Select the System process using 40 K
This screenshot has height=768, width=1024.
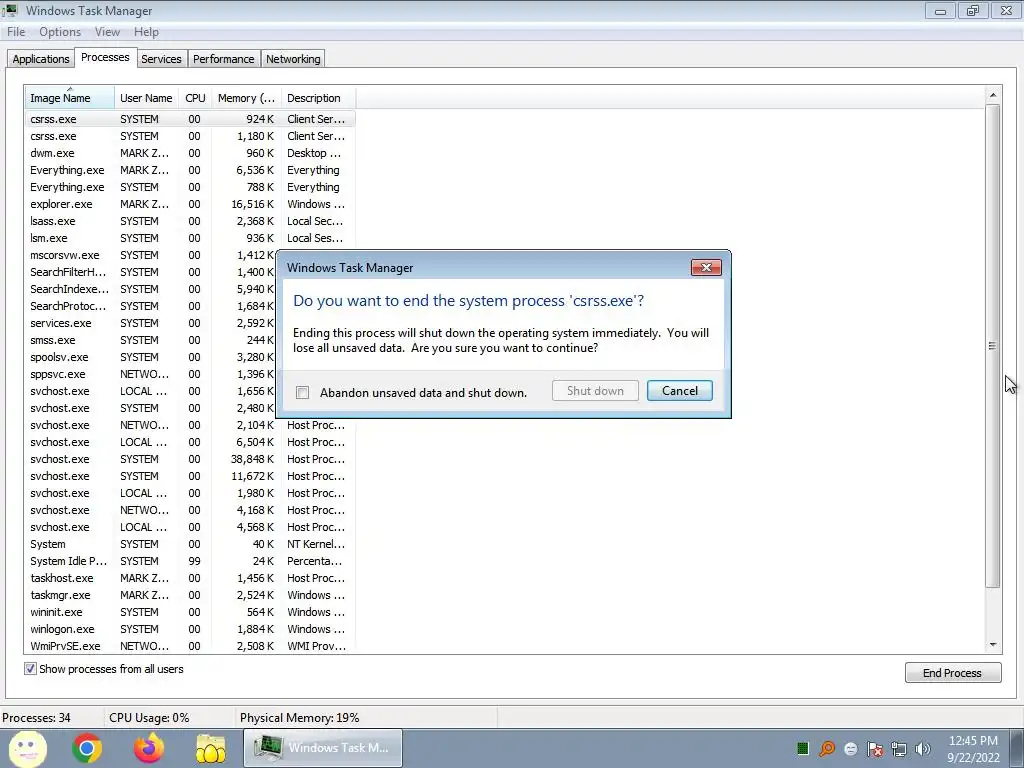[x=190, y=544]
